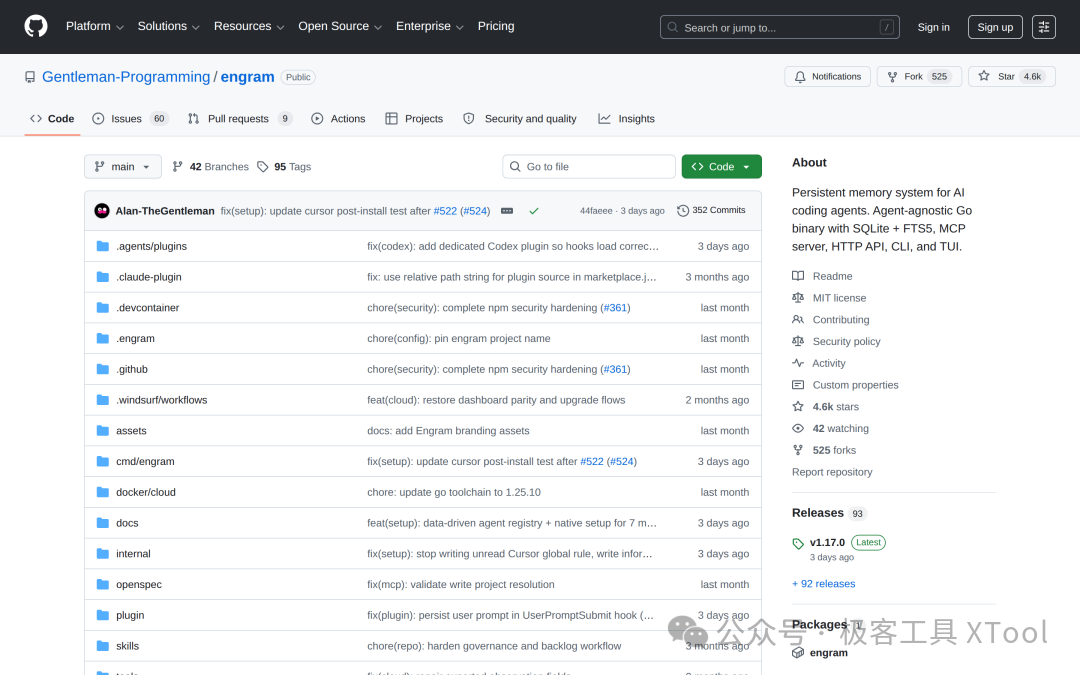Click the skills folder icon
The image size is (1080, 675).
(x=103, y=646)
